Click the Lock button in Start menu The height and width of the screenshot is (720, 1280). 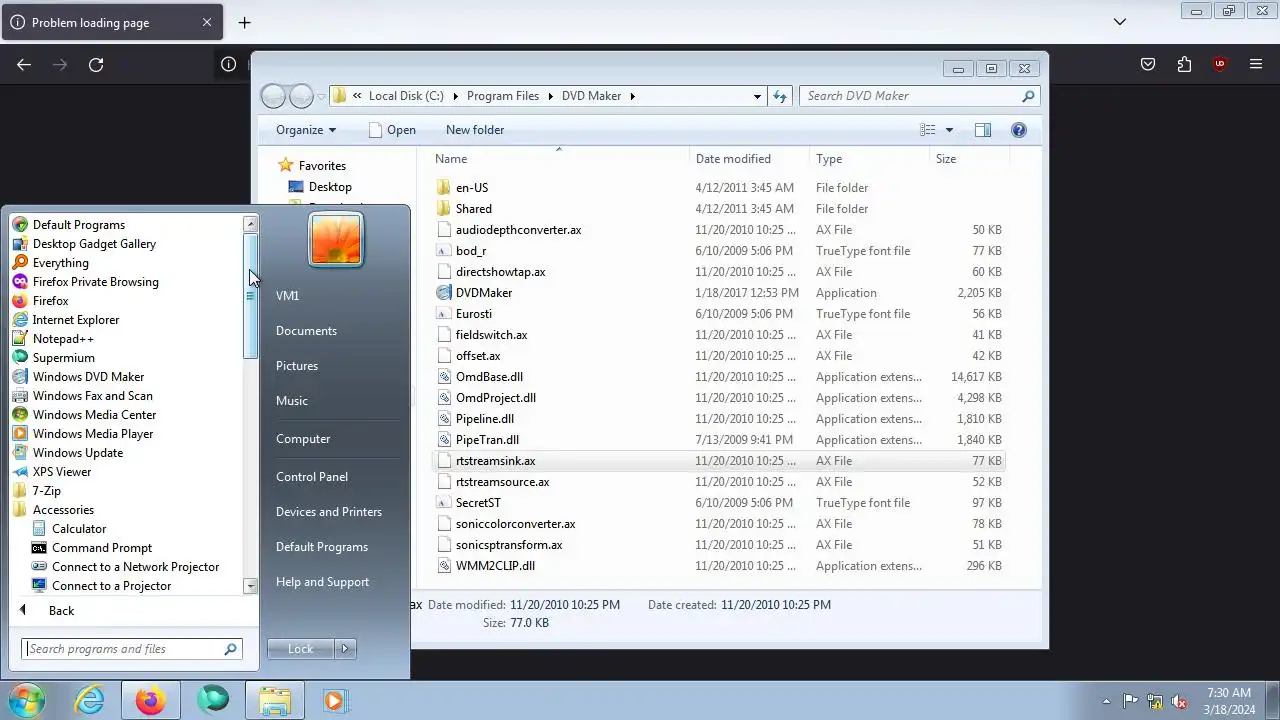coord(301,649)
